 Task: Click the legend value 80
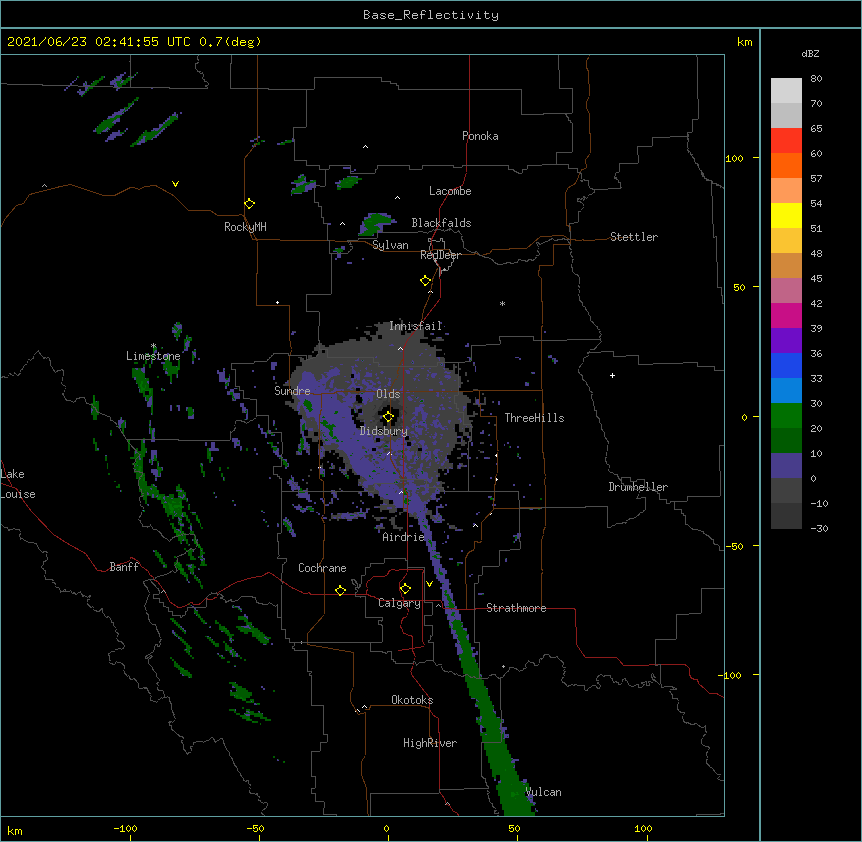click(816, 79)
